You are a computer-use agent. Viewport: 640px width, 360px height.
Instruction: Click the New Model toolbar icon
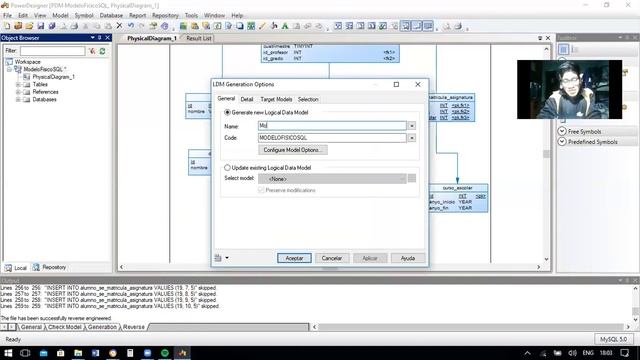[x=7, y=26]
